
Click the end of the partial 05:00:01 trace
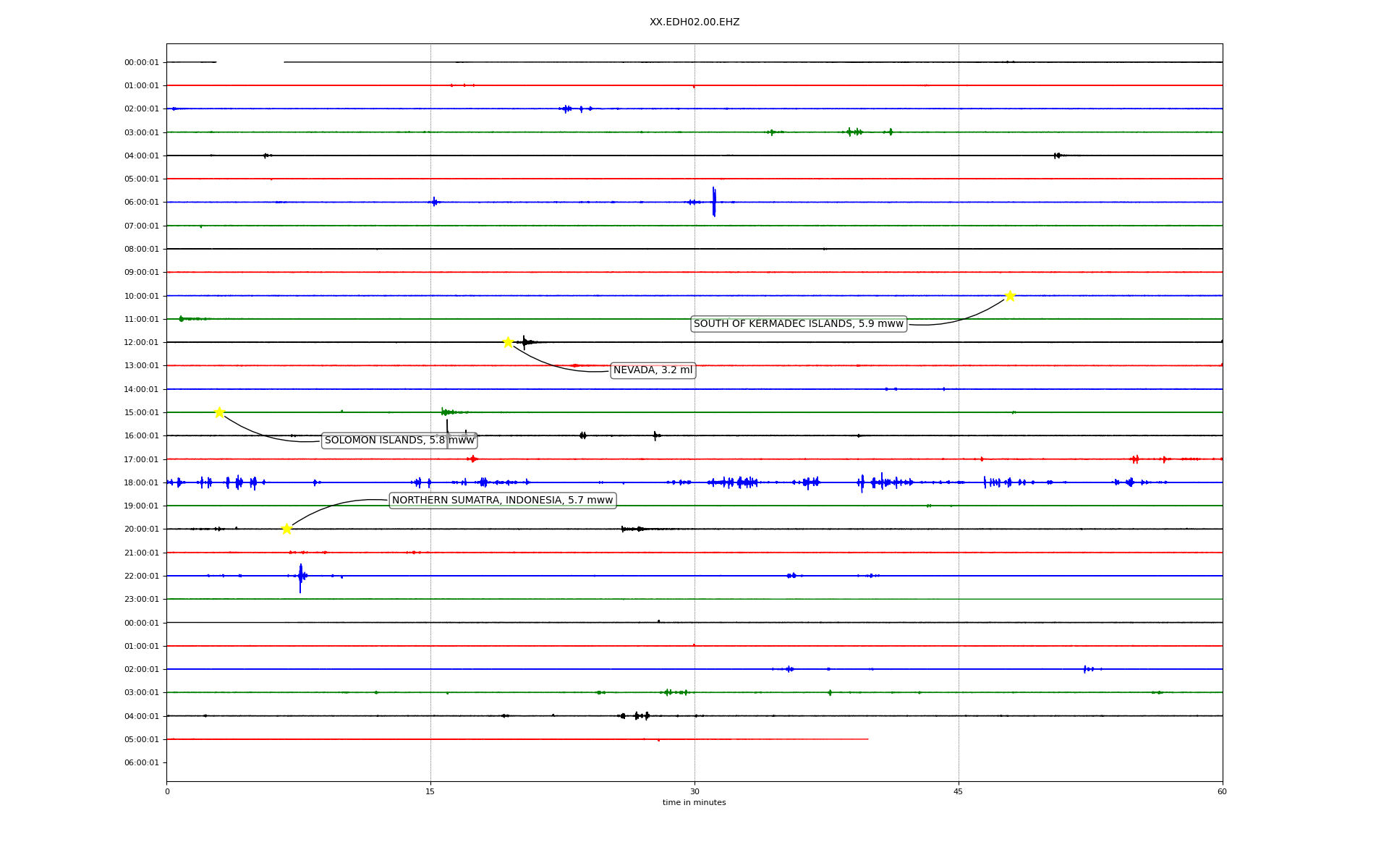(x=867, y=739)
